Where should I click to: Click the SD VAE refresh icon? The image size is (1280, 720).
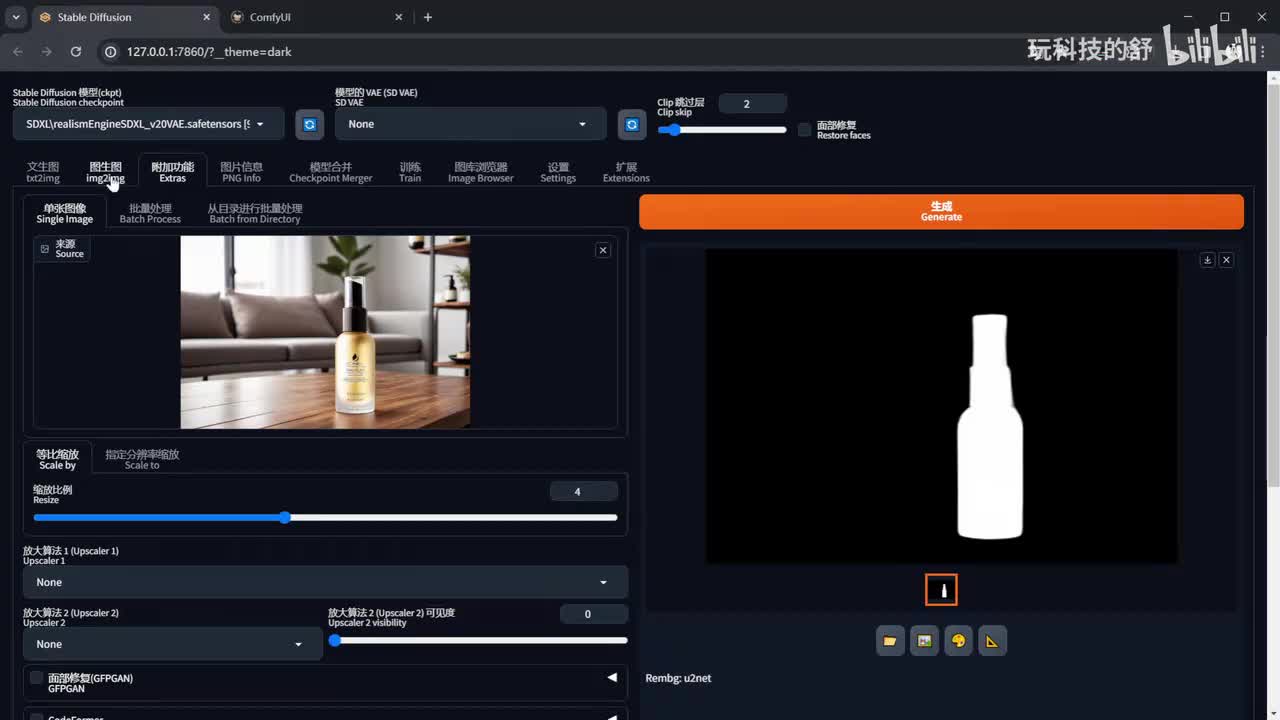(631, 124)
